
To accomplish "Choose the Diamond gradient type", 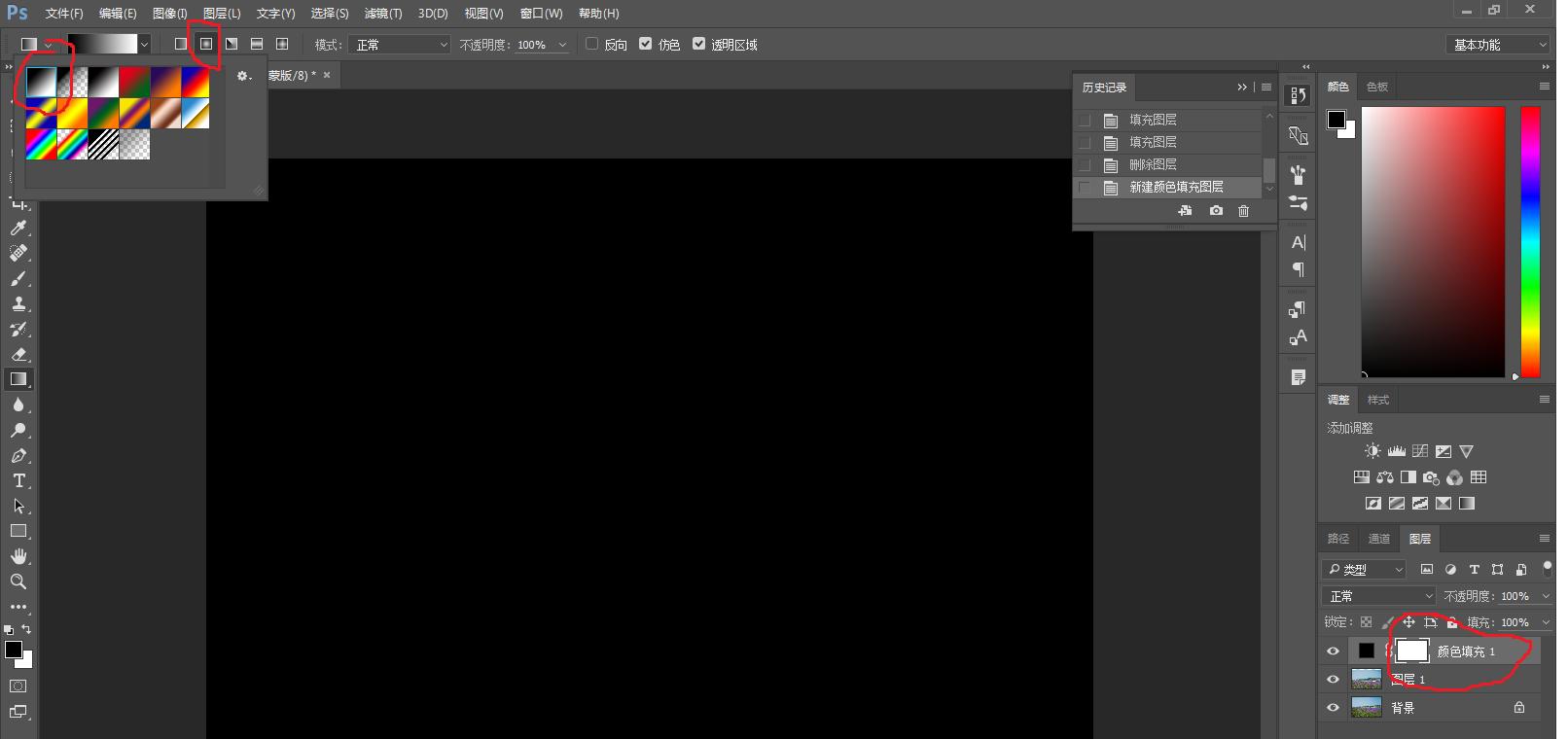I will tap(282, 44).
